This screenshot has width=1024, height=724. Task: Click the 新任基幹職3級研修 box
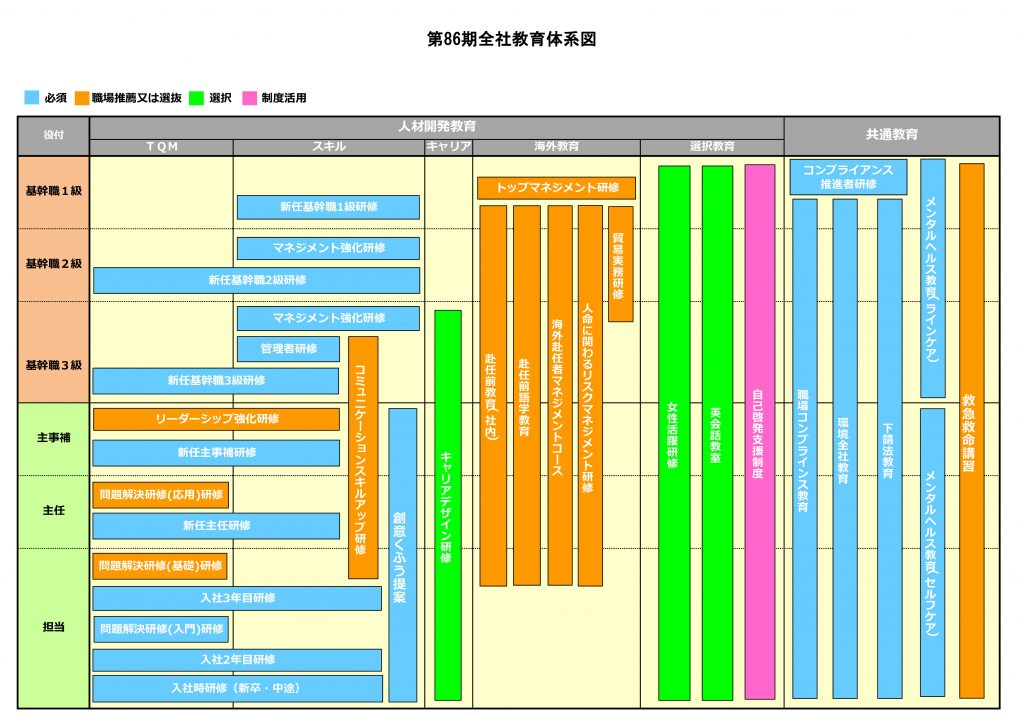point(216,381)
